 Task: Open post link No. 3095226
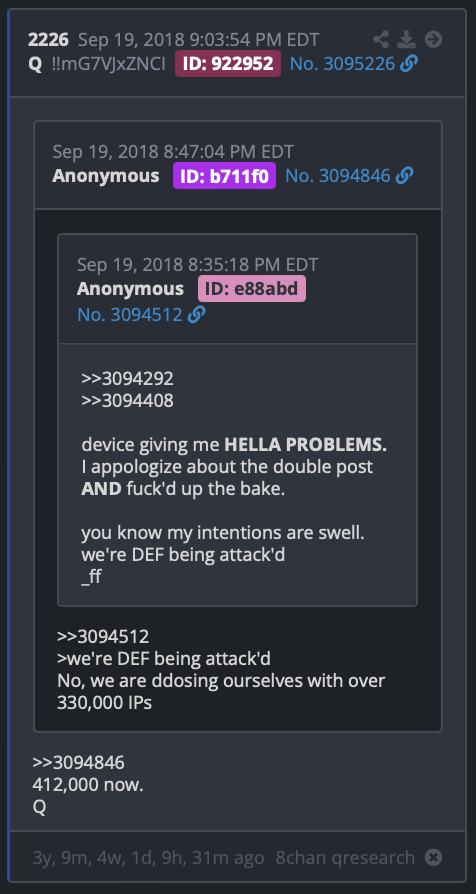point(342,63)
